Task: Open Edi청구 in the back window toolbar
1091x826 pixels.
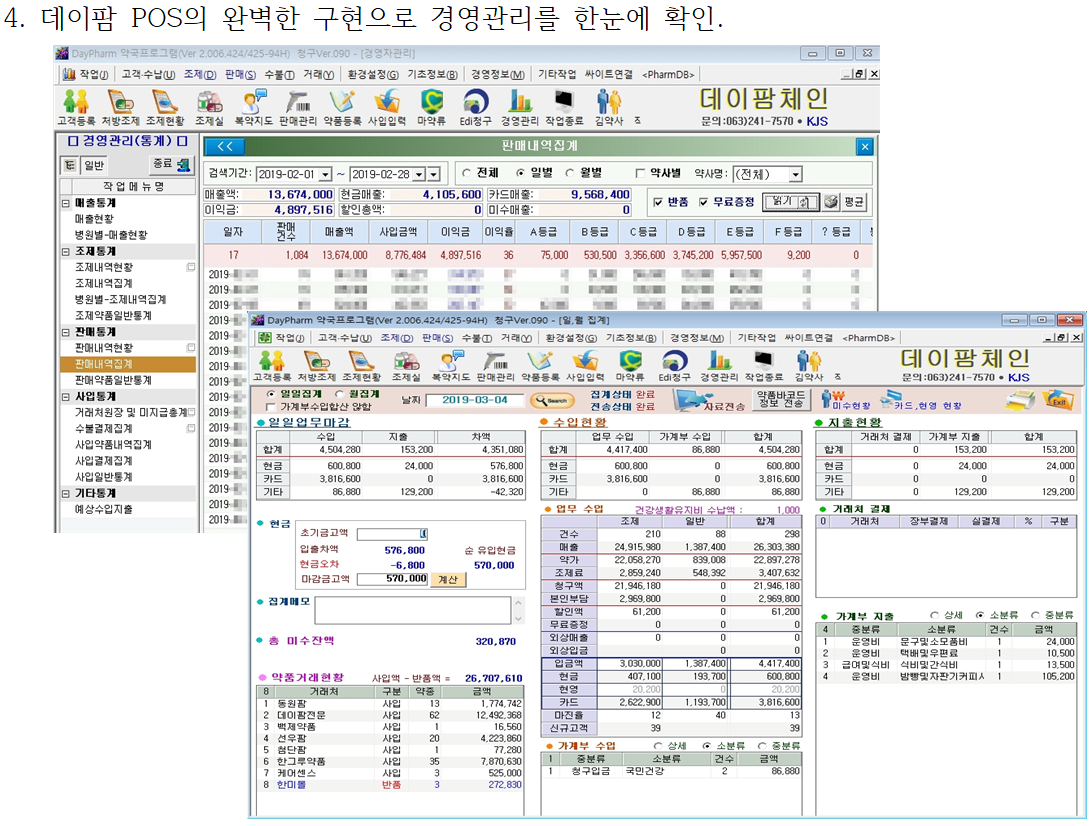Action: click(475, 108)
